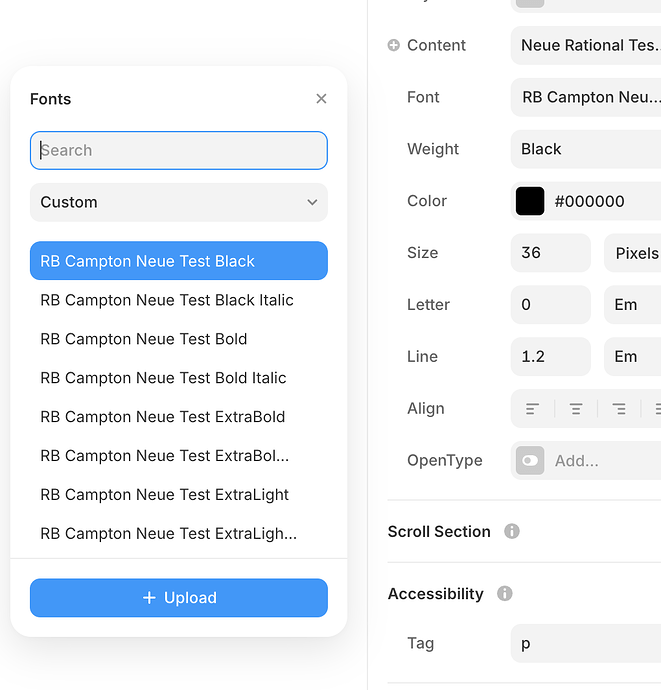Open the black color swatch picker
The width and height of the screenshot is (661, 690).
tap(530, 201)
